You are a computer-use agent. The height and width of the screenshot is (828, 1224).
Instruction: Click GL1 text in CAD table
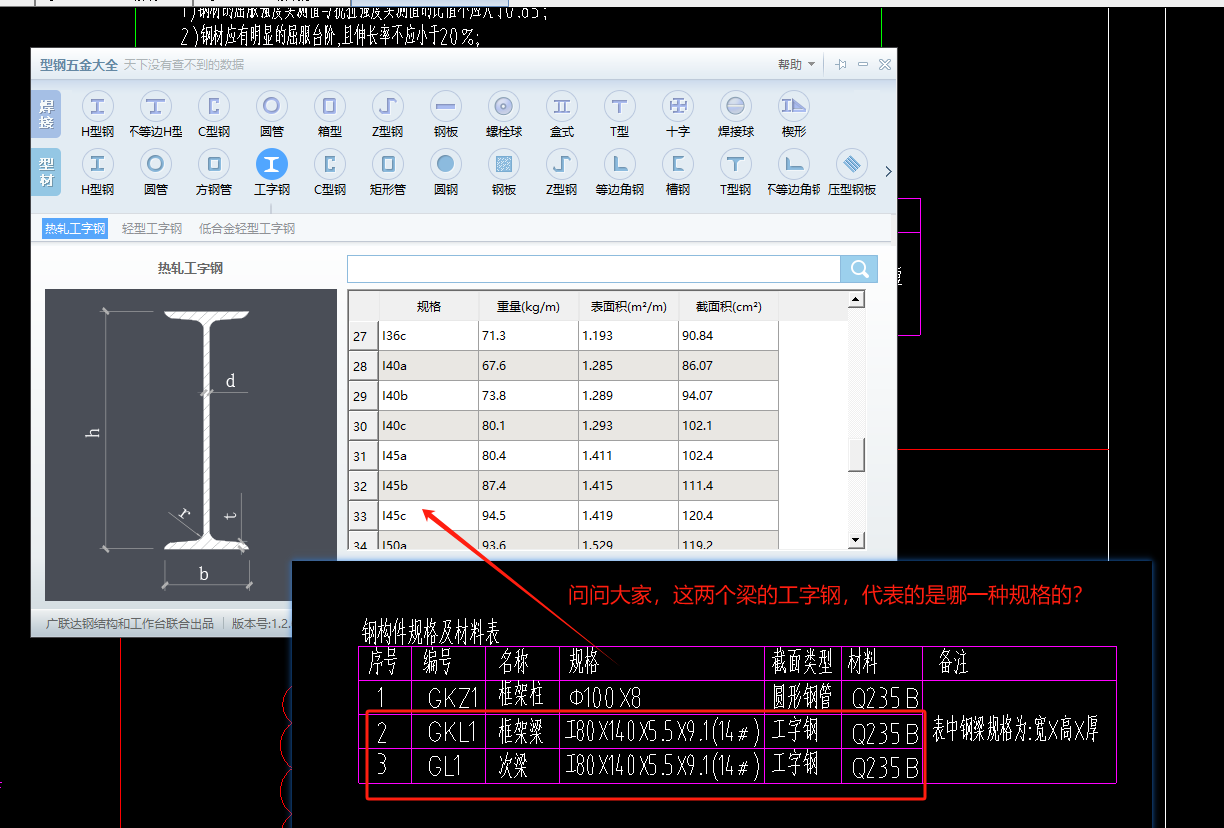tap(443, 767)
